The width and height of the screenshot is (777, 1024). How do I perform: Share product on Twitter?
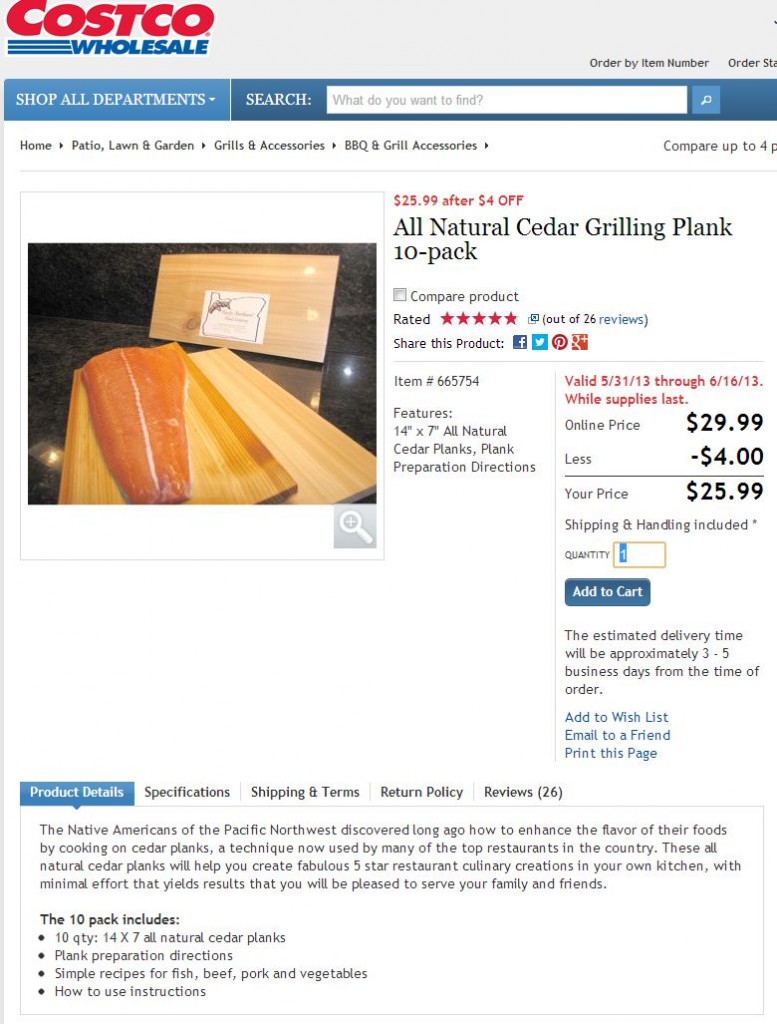(x=540, y=343)
